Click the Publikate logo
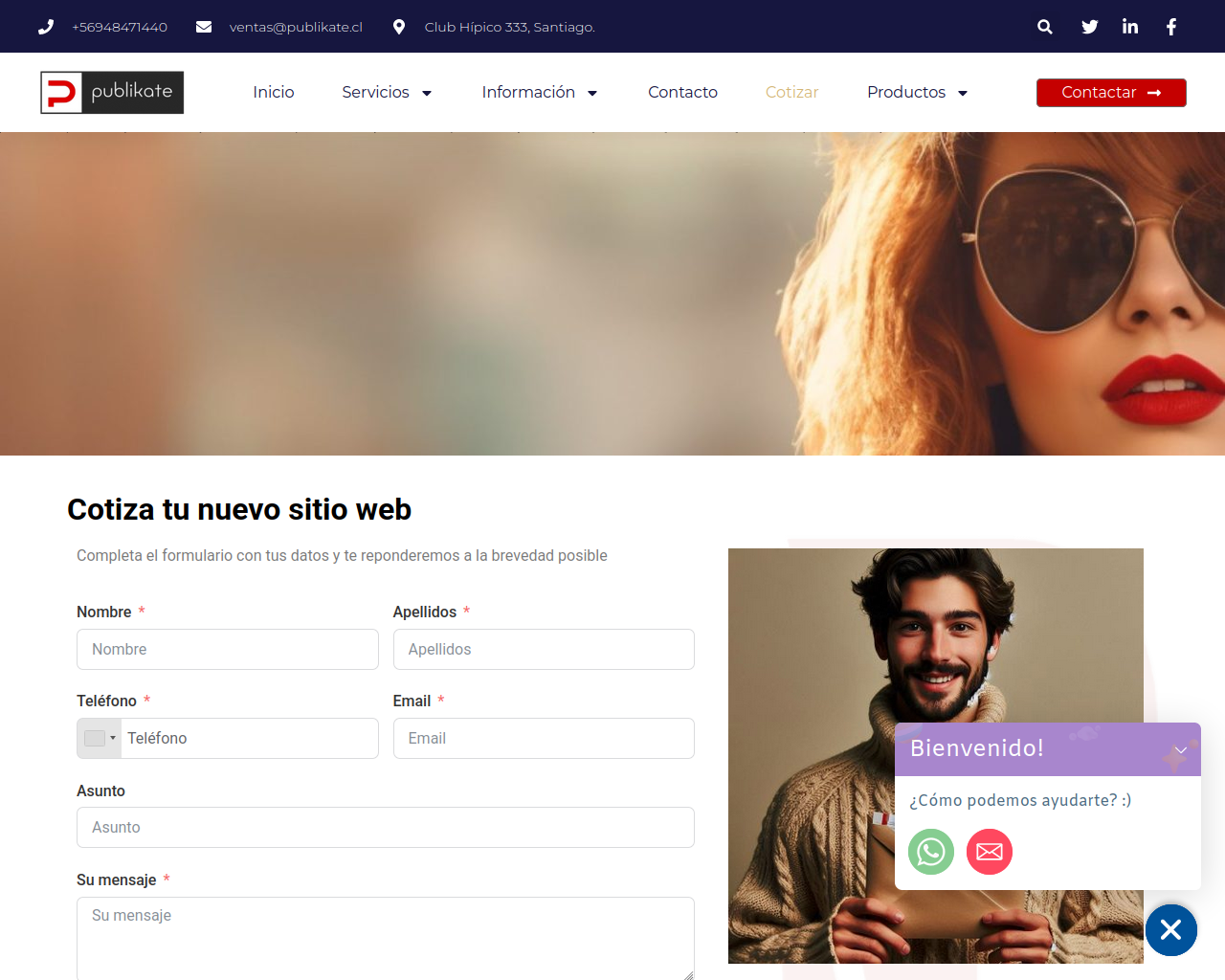This screenshot has width=1225, height=980. tap(112, 93)
